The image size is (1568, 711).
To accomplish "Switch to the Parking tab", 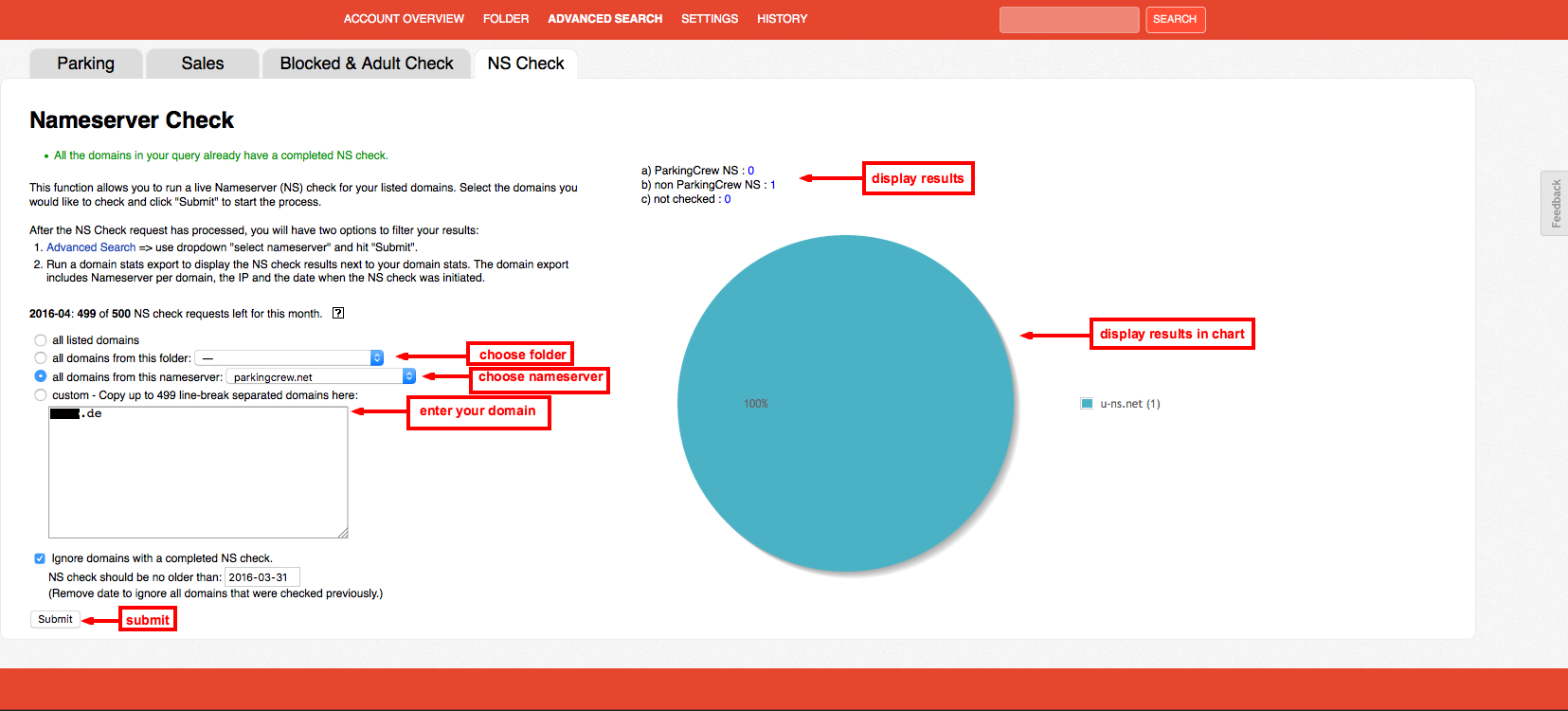I will coord(85,64).
